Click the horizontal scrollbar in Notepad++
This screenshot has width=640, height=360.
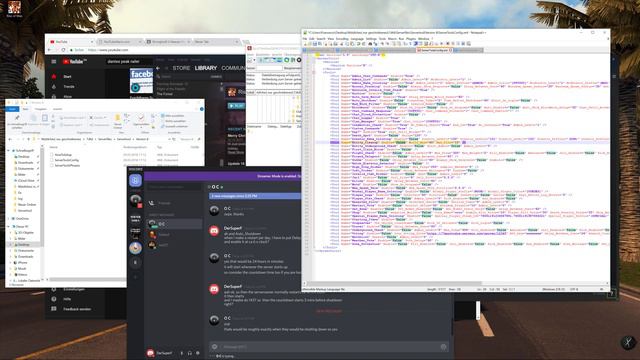[x=395, y=283]
